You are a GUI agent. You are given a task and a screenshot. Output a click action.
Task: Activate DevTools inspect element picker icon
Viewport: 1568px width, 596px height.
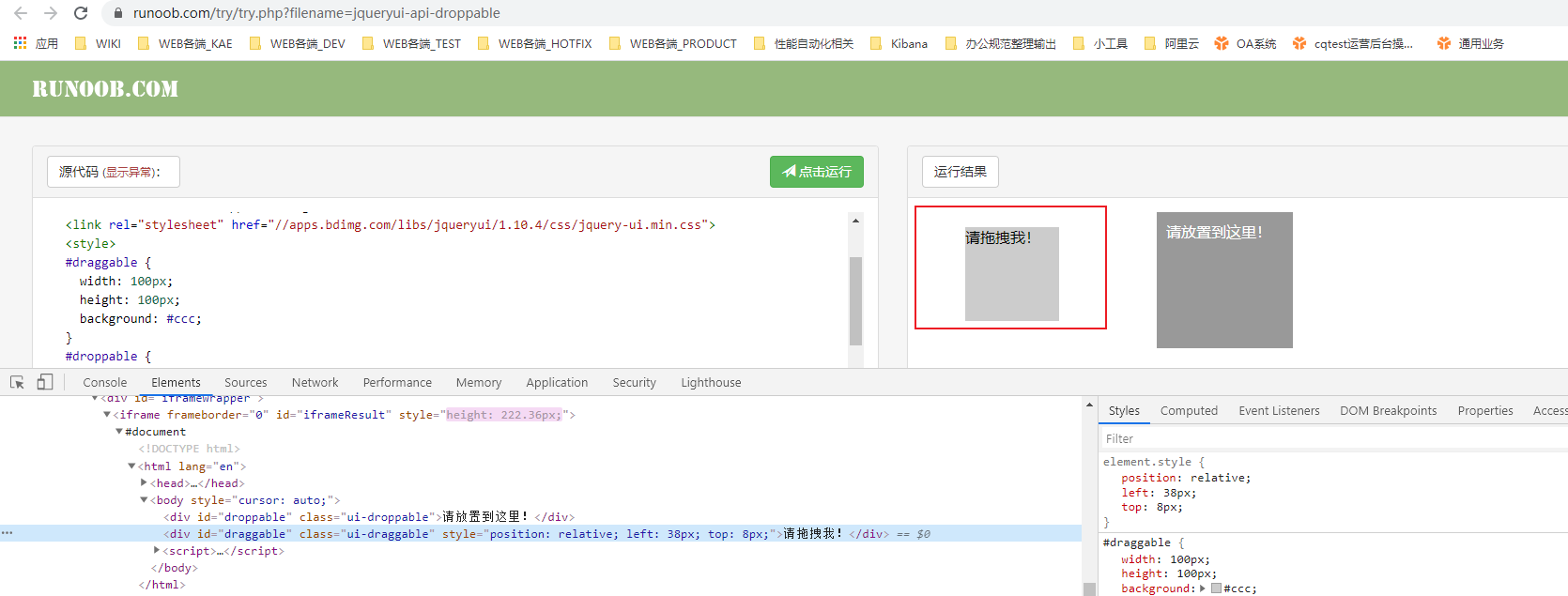tap(17, 382)
